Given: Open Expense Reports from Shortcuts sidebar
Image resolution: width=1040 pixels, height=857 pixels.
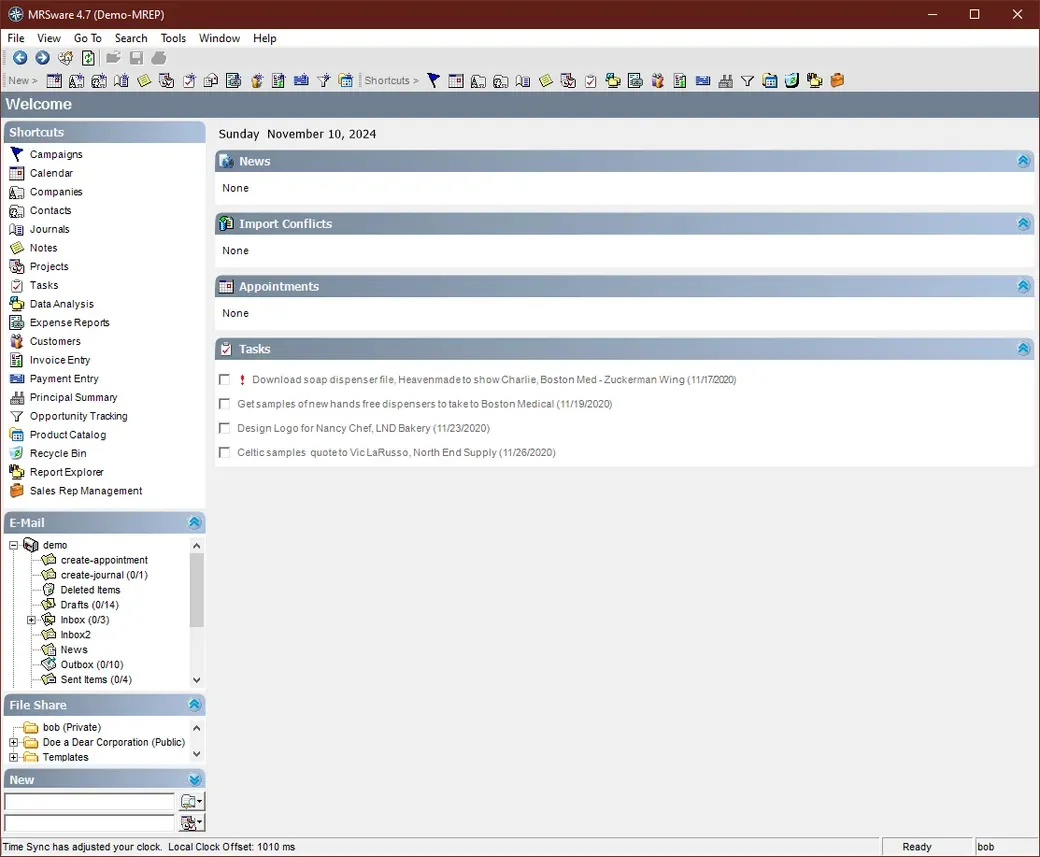Looking at the screenshot, I should click(x=69, y=323).
